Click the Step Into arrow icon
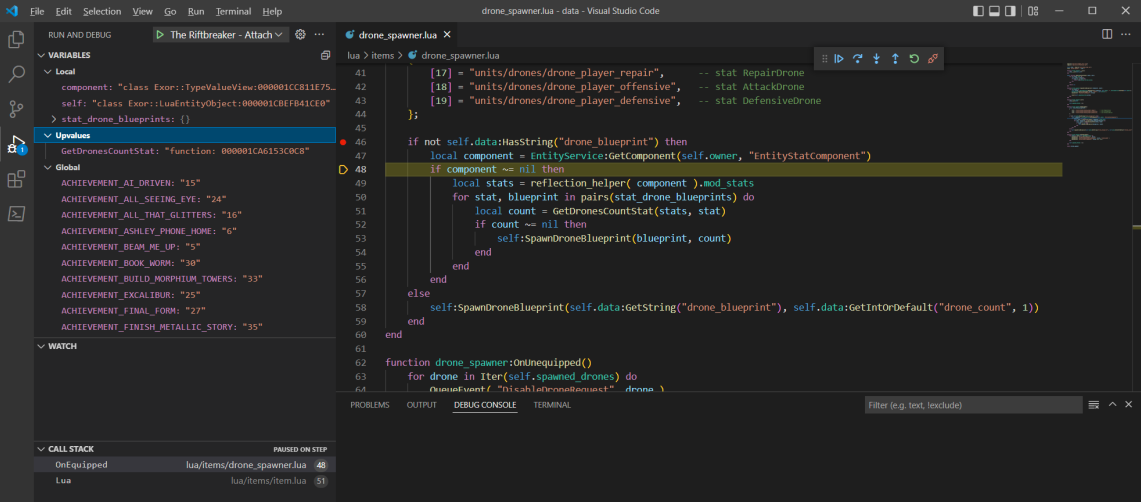This screenshot has height=502, width=1141. click(x=876, y=59)
